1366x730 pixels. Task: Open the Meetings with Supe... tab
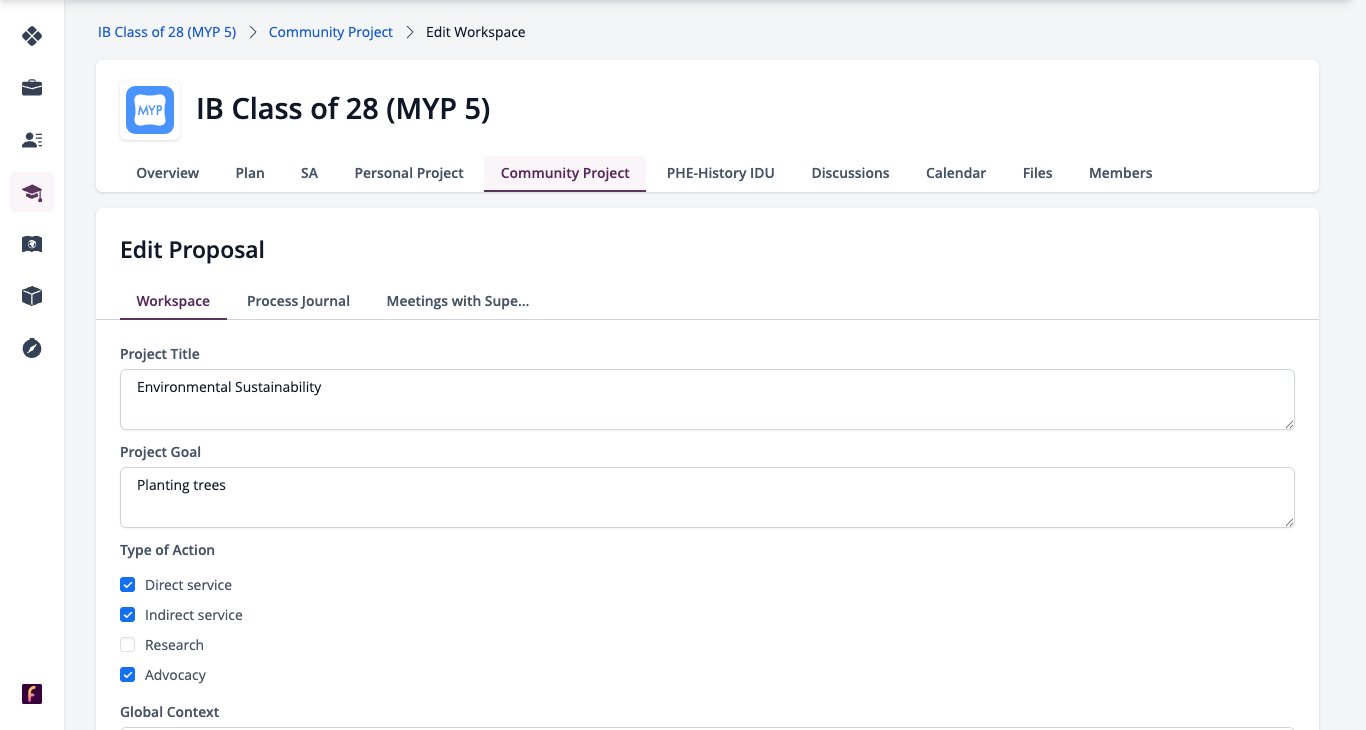pos(457,301)
